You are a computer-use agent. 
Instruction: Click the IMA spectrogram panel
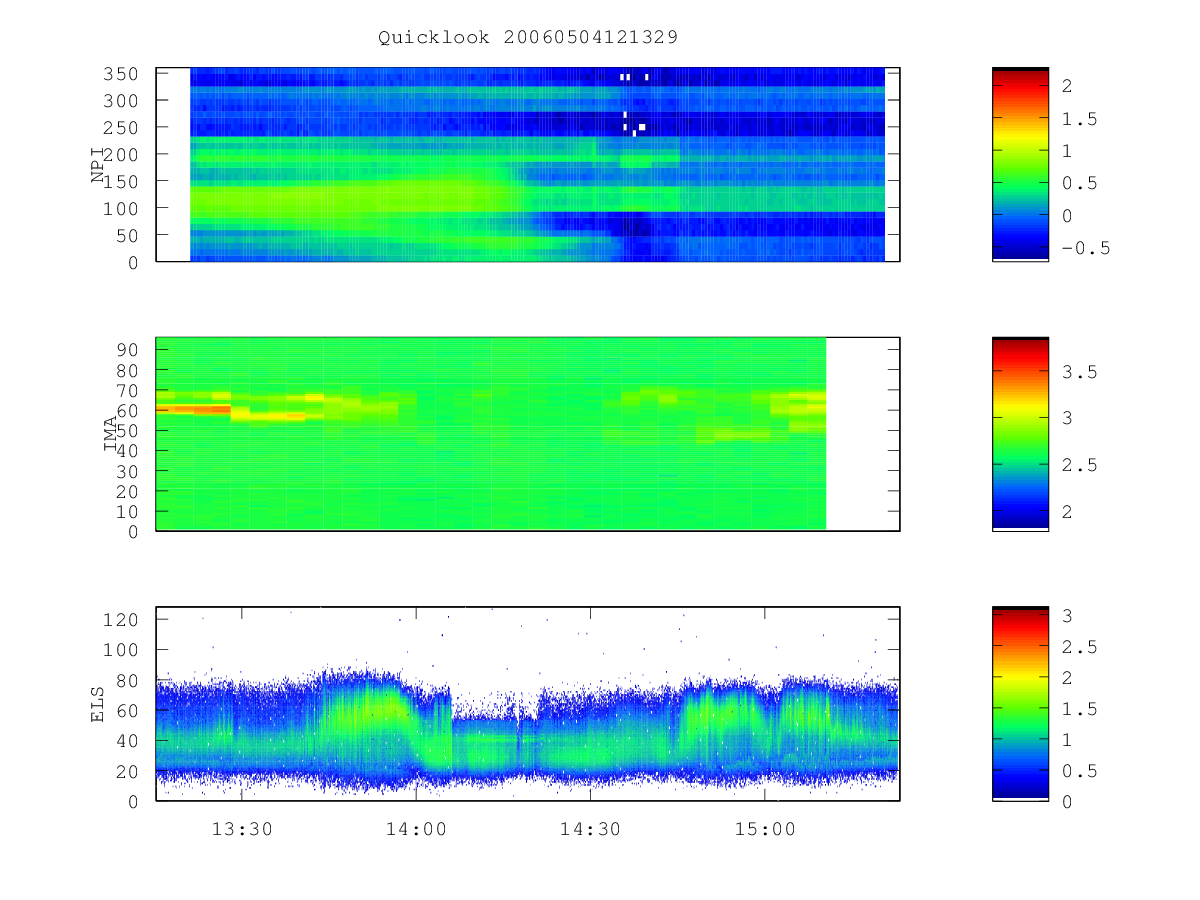coord(528,434)
